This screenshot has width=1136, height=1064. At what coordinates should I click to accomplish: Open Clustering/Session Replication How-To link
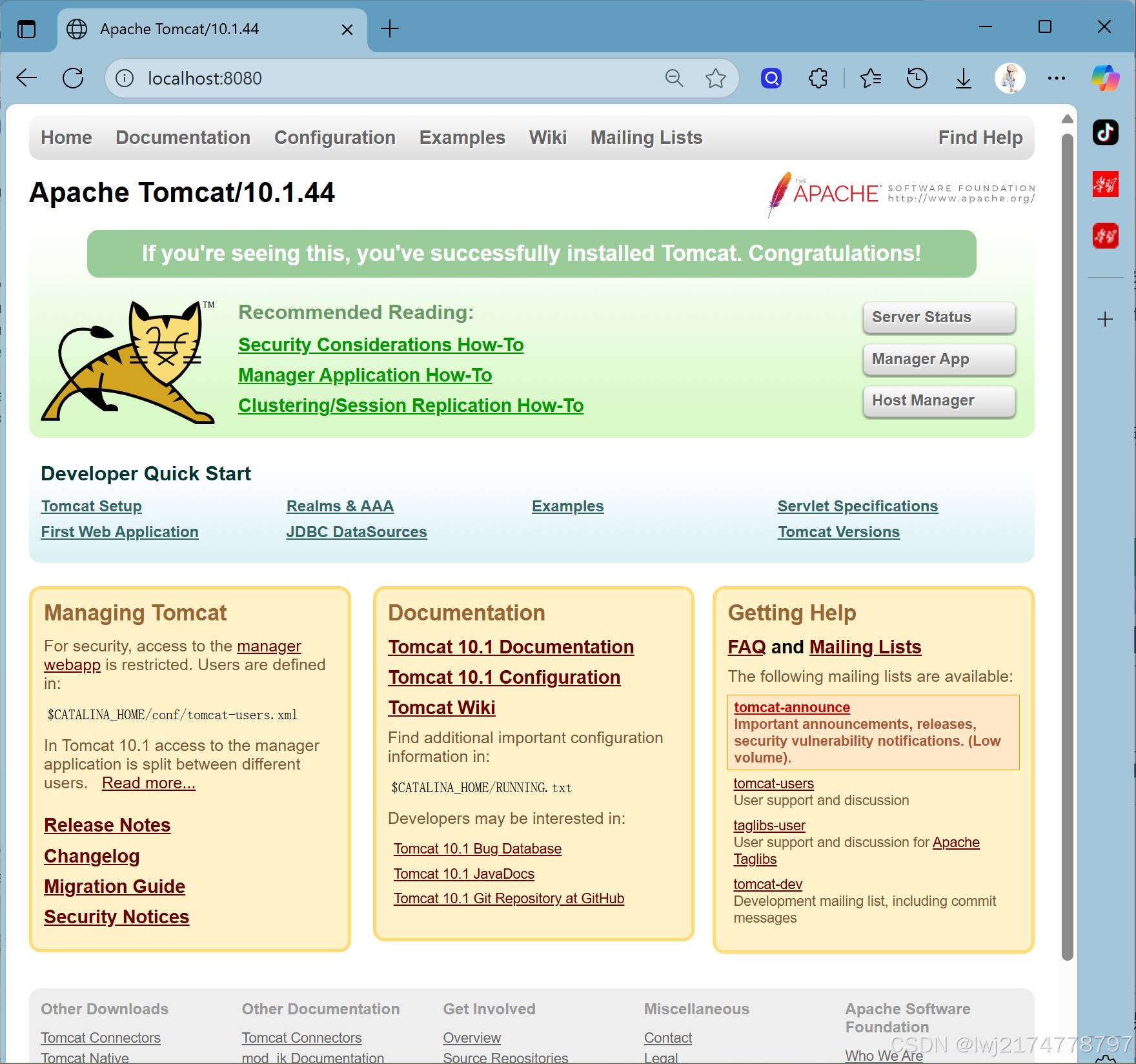(411, 405)
